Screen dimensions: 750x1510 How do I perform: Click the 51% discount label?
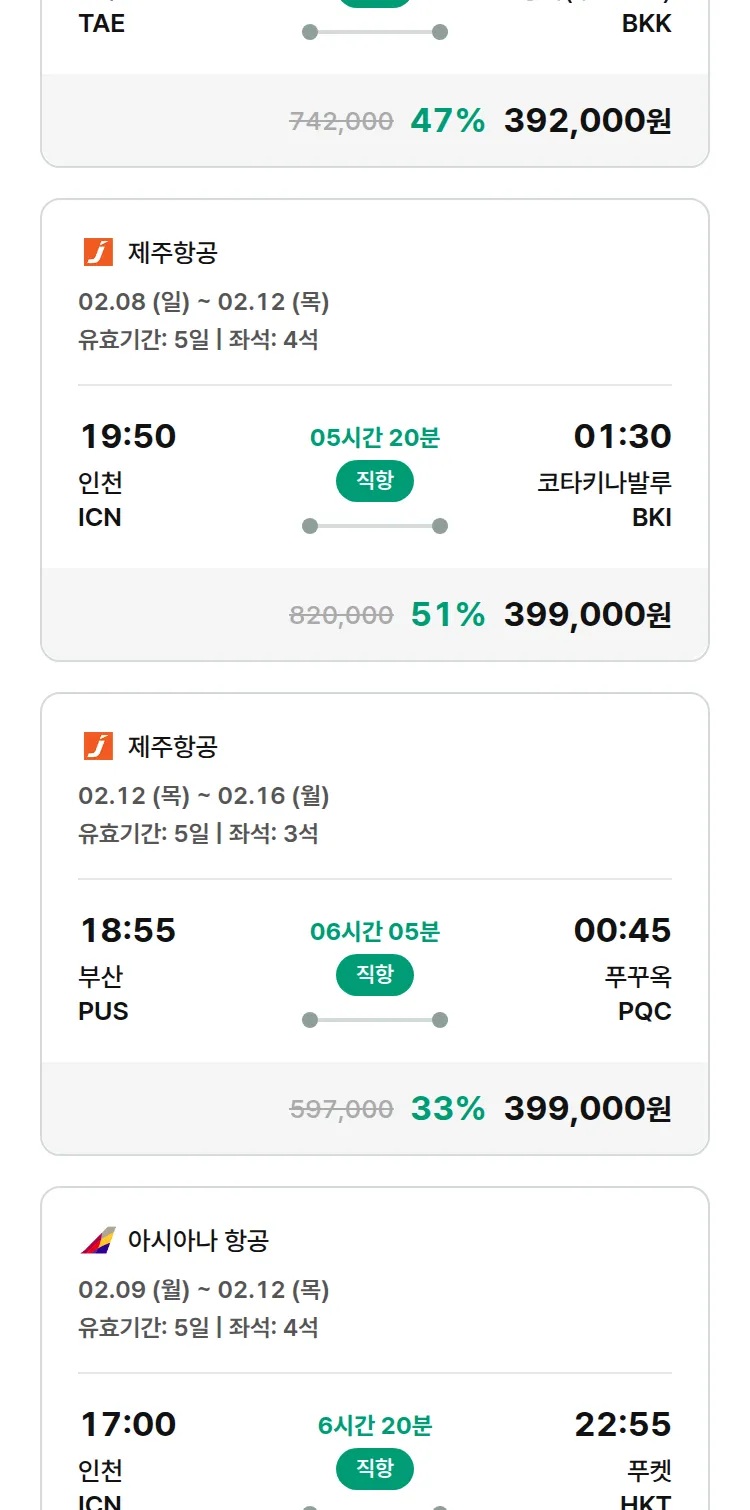click(448, 615)
